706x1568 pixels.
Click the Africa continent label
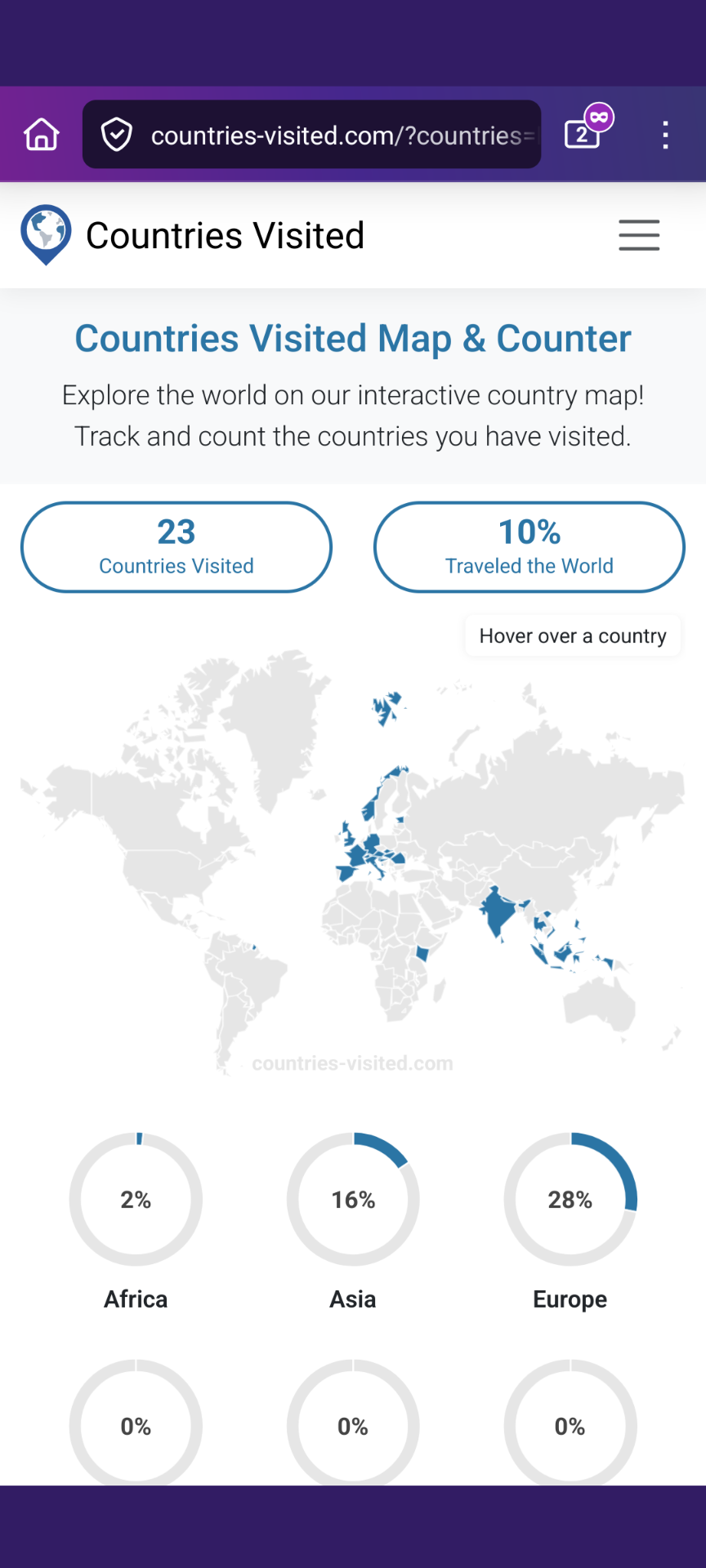click(136, 1299)
